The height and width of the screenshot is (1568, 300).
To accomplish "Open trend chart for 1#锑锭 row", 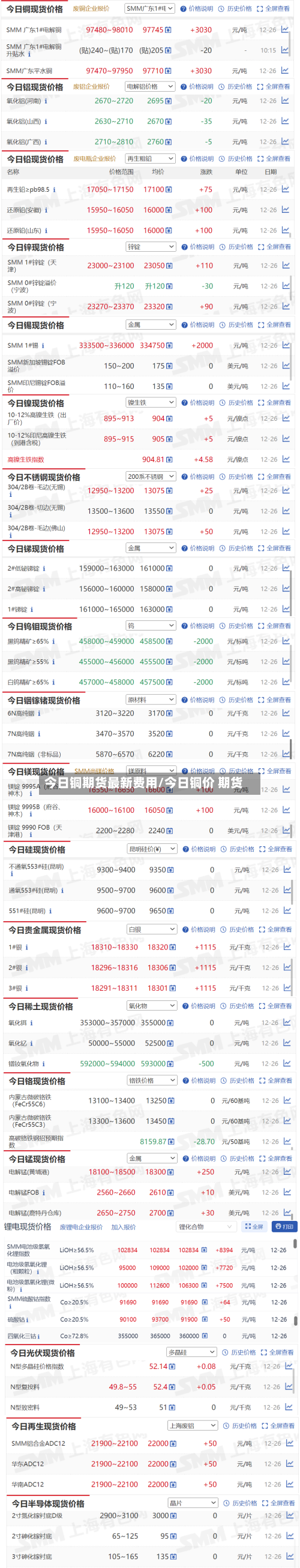I will tap(286, 610).
